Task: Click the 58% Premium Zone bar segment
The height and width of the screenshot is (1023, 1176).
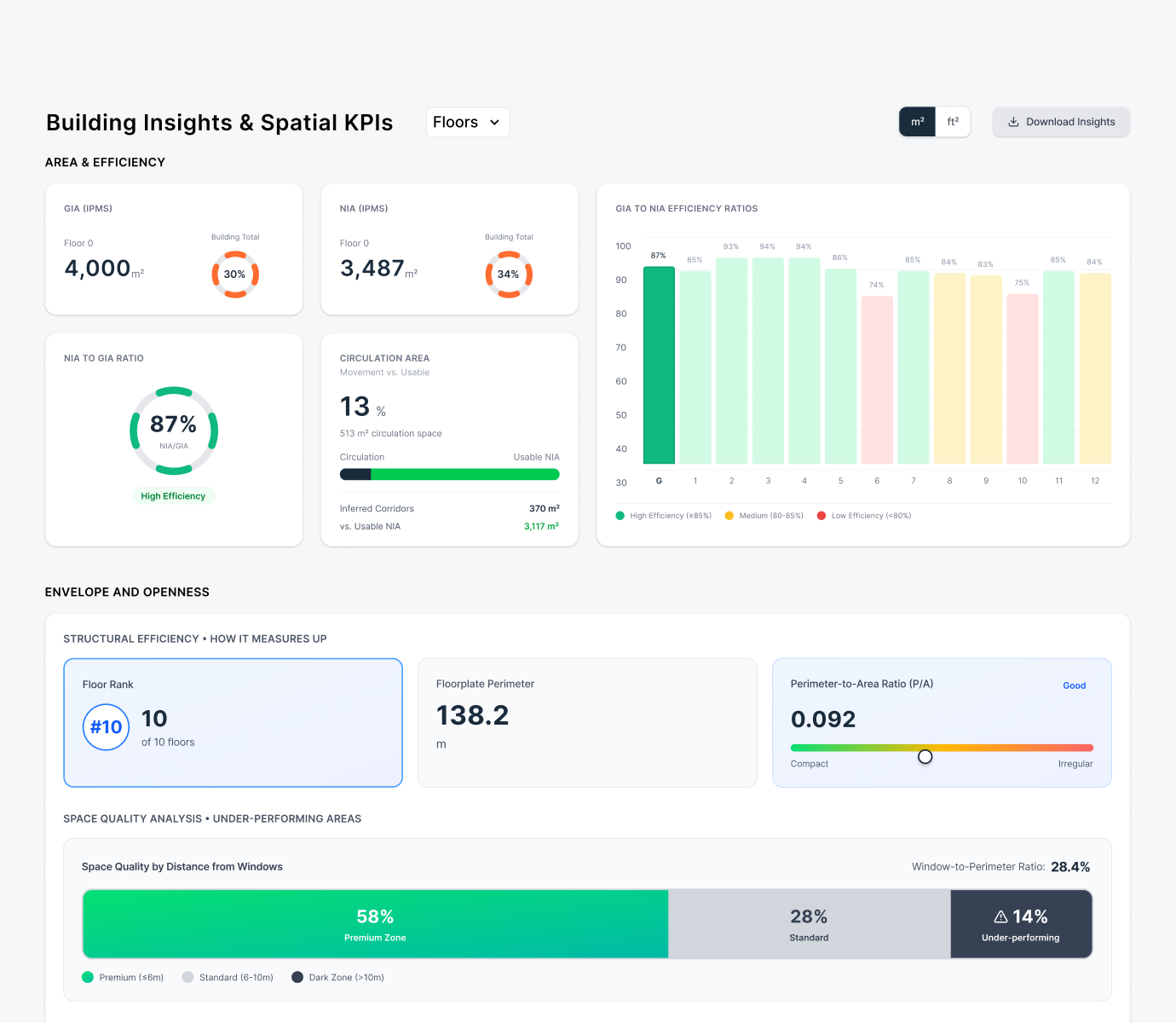Action: tap(375, 924)
